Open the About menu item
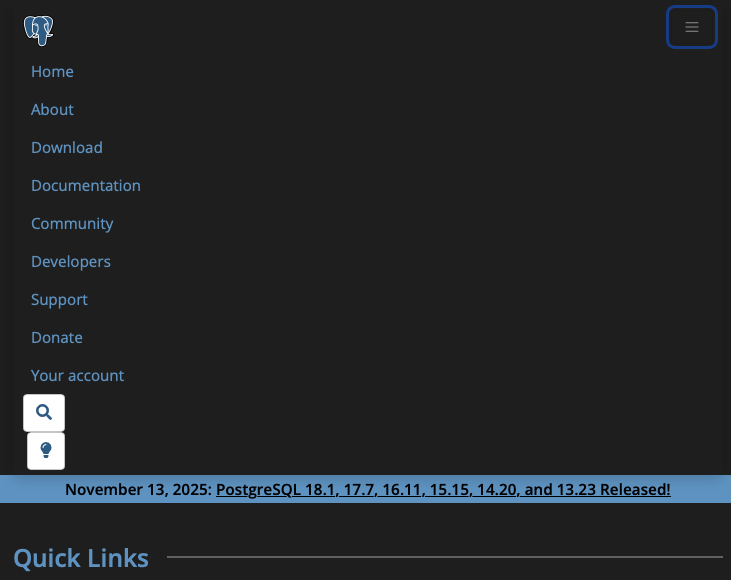Screen dimensions: 731x580 click(52, 110)
